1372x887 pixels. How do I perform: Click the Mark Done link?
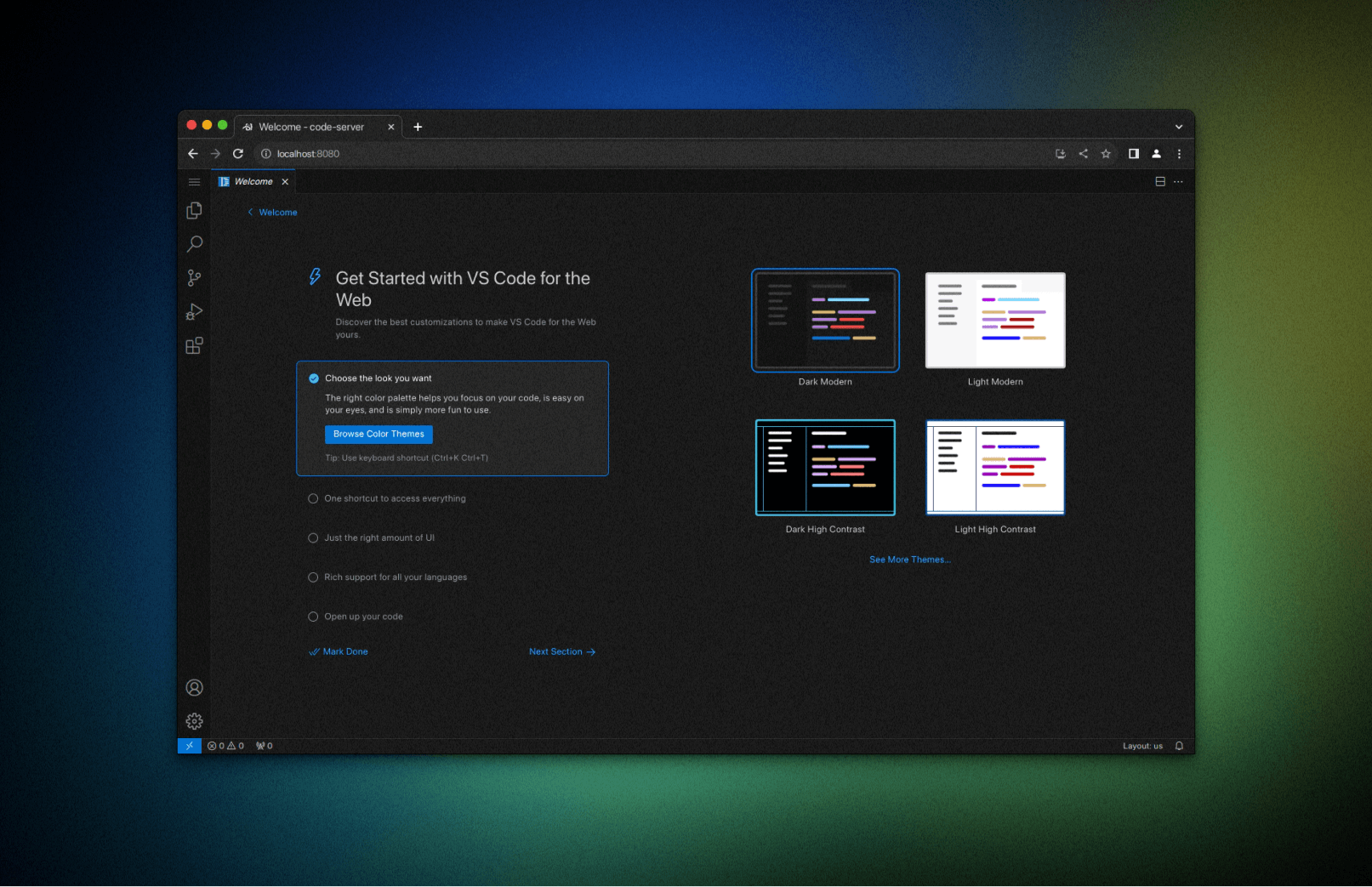coord(339,651)
